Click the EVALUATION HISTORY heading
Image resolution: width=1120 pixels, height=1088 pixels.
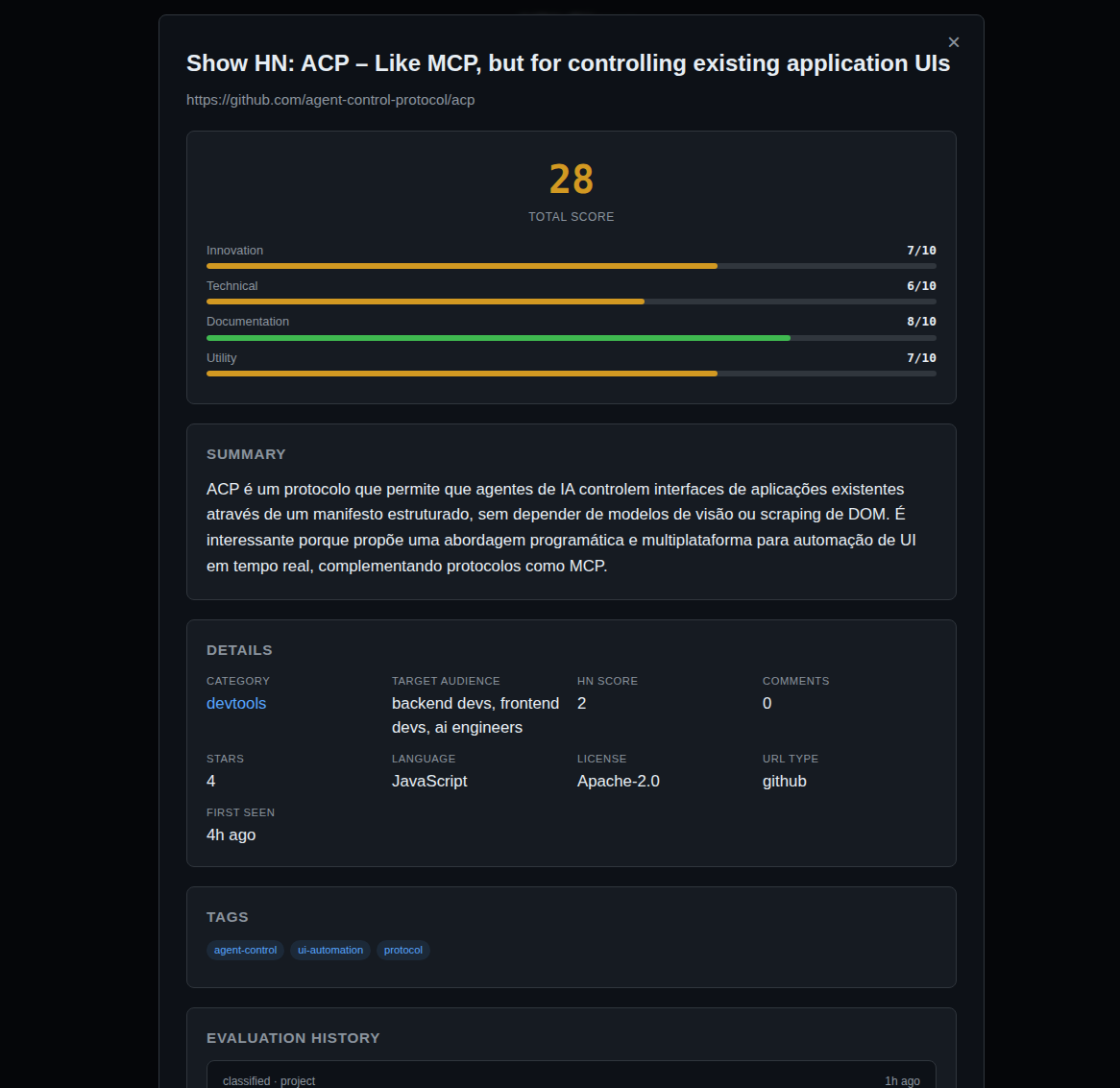click(293, 1038)
